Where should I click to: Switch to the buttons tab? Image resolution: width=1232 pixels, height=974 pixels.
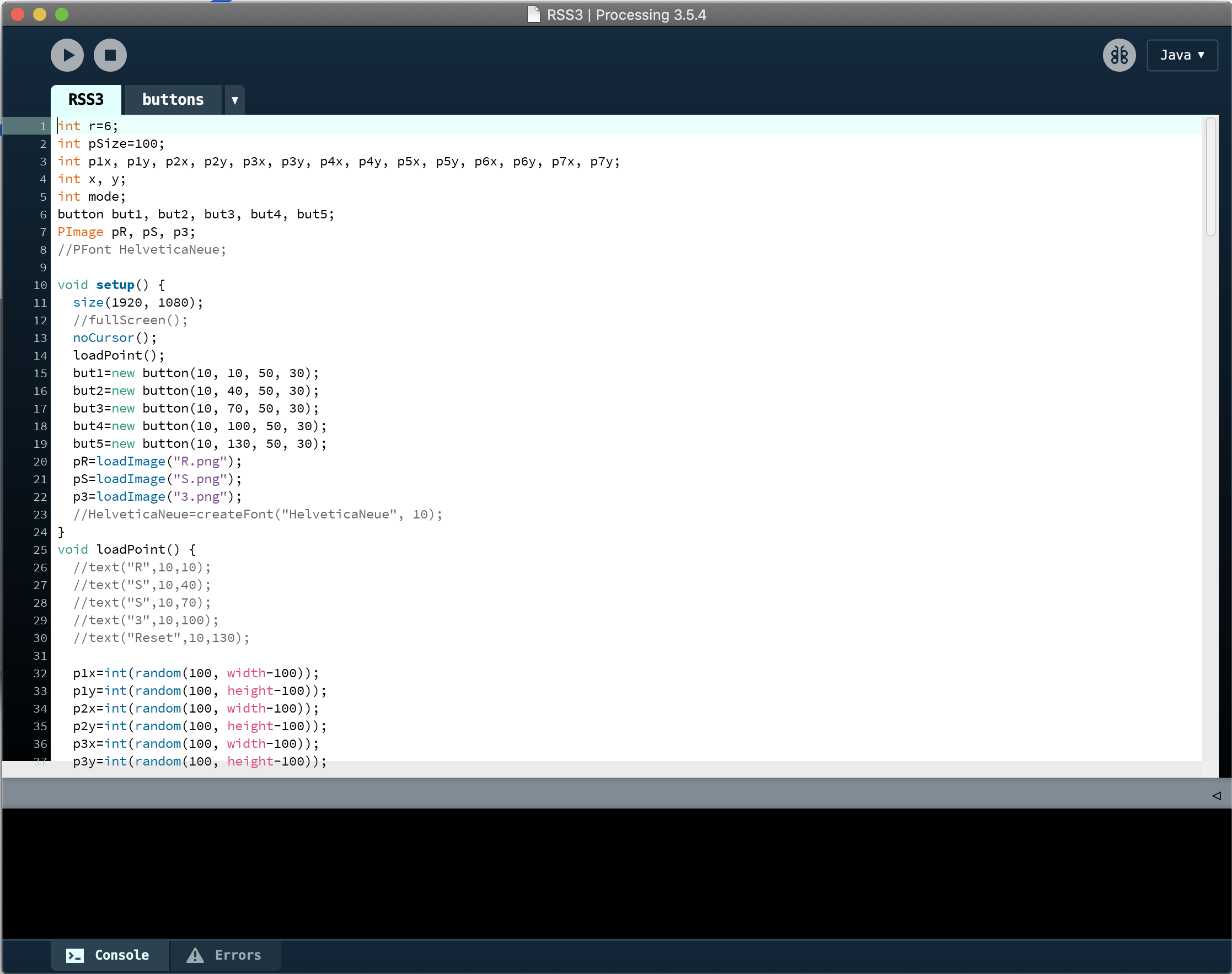tap(173, 100)
